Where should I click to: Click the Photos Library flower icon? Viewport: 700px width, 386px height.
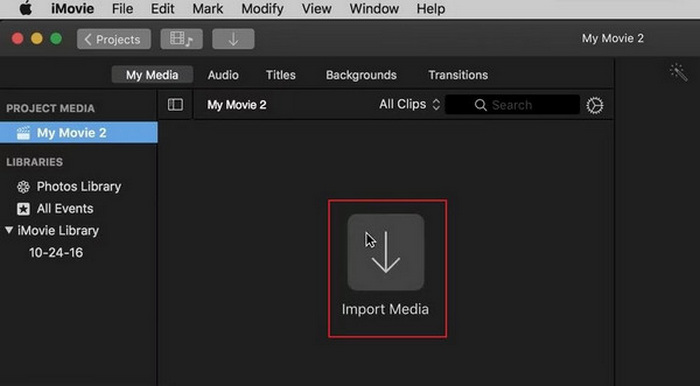pos(23,187)
